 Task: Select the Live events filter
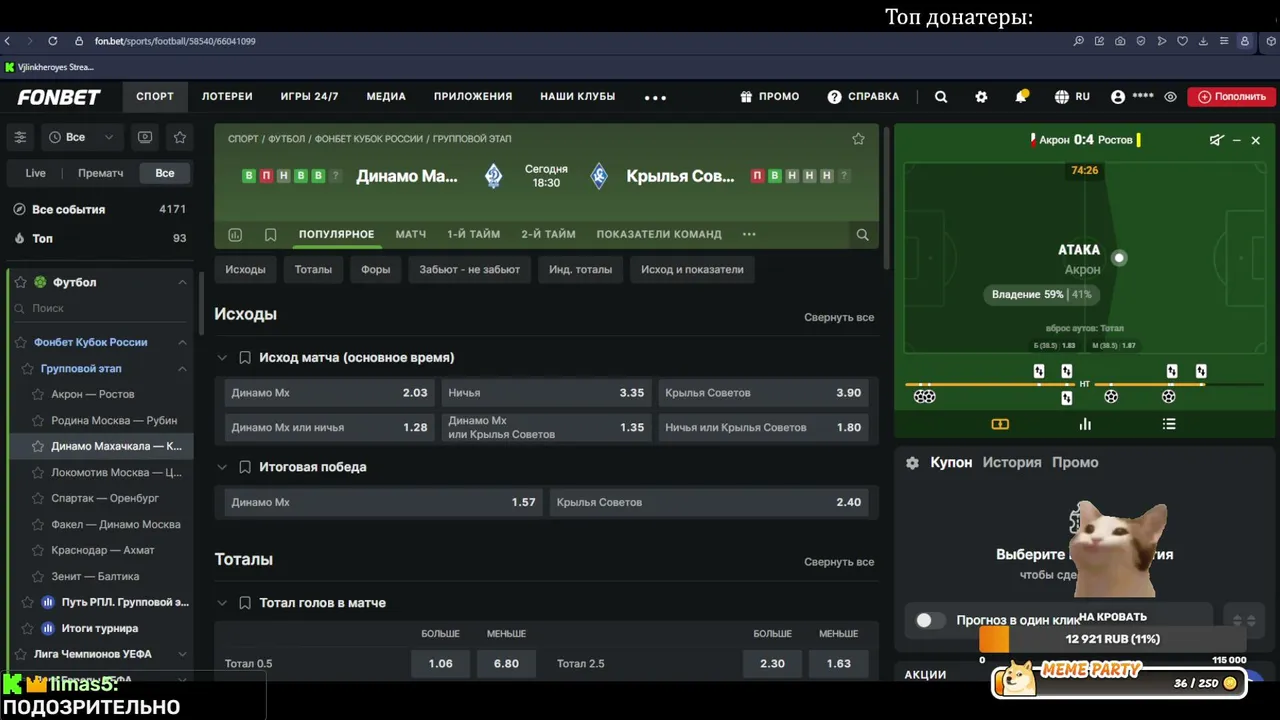(x=35, y=173)
